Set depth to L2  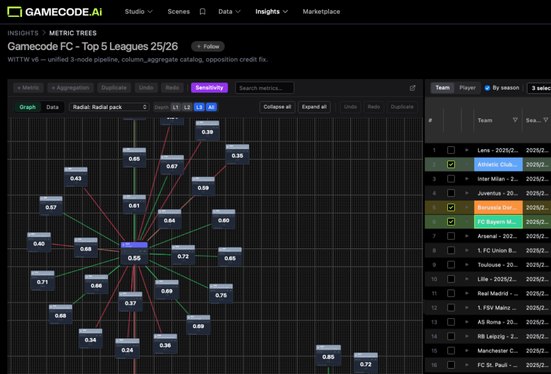point(187,107)
